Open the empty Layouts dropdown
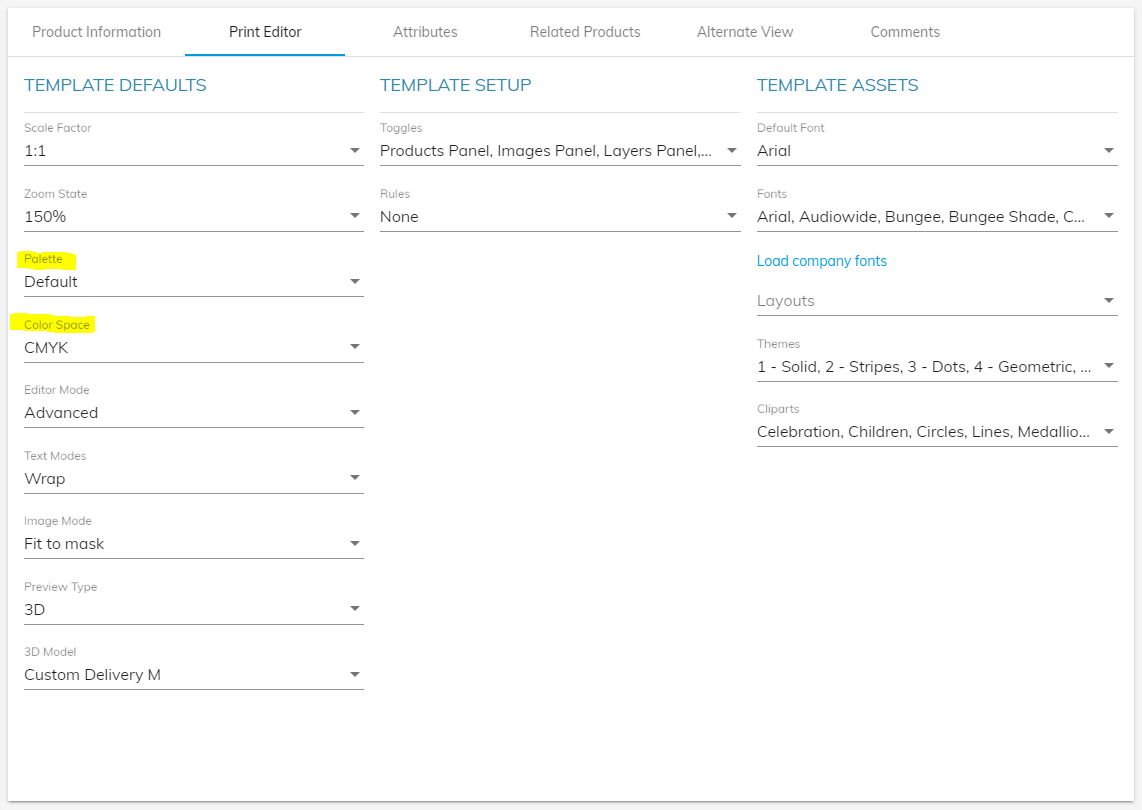Screen dimensions: 1142x810 (x=937, y=301)
